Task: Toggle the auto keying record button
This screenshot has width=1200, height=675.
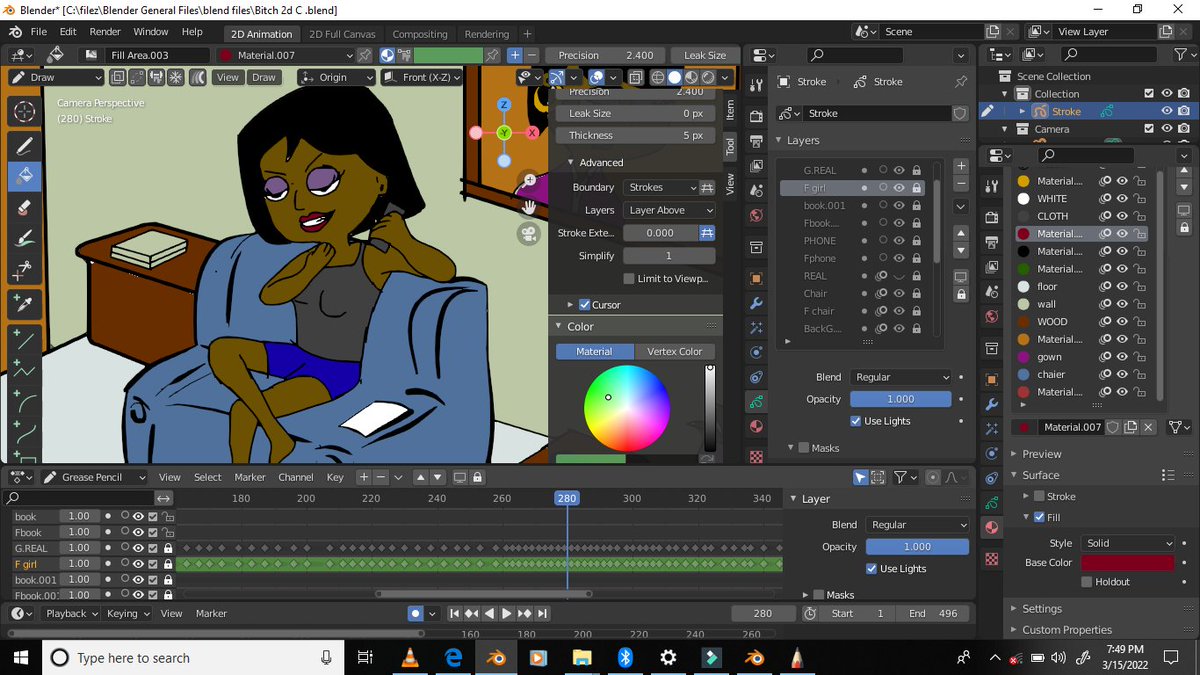Action: pos(415,613)
